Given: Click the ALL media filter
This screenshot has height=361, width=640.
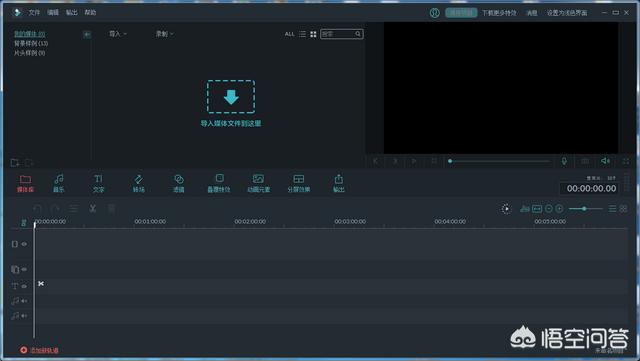Looking at the screenshot, I should 289,34.
